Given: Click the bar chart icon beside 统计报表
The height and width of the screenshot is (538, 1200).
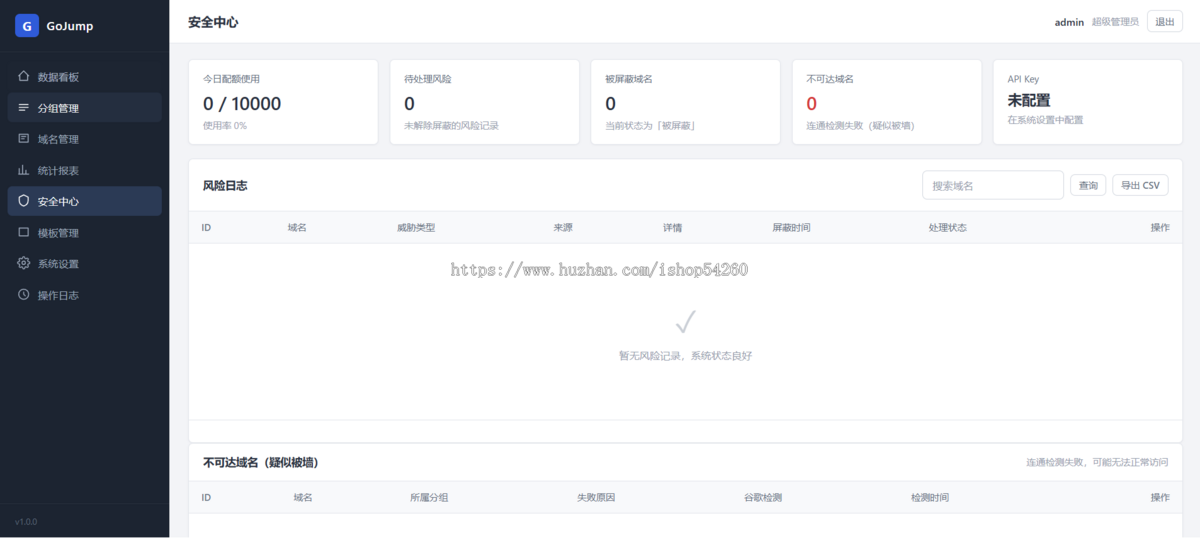Looking at the screenshot, I should click(23, 170).
